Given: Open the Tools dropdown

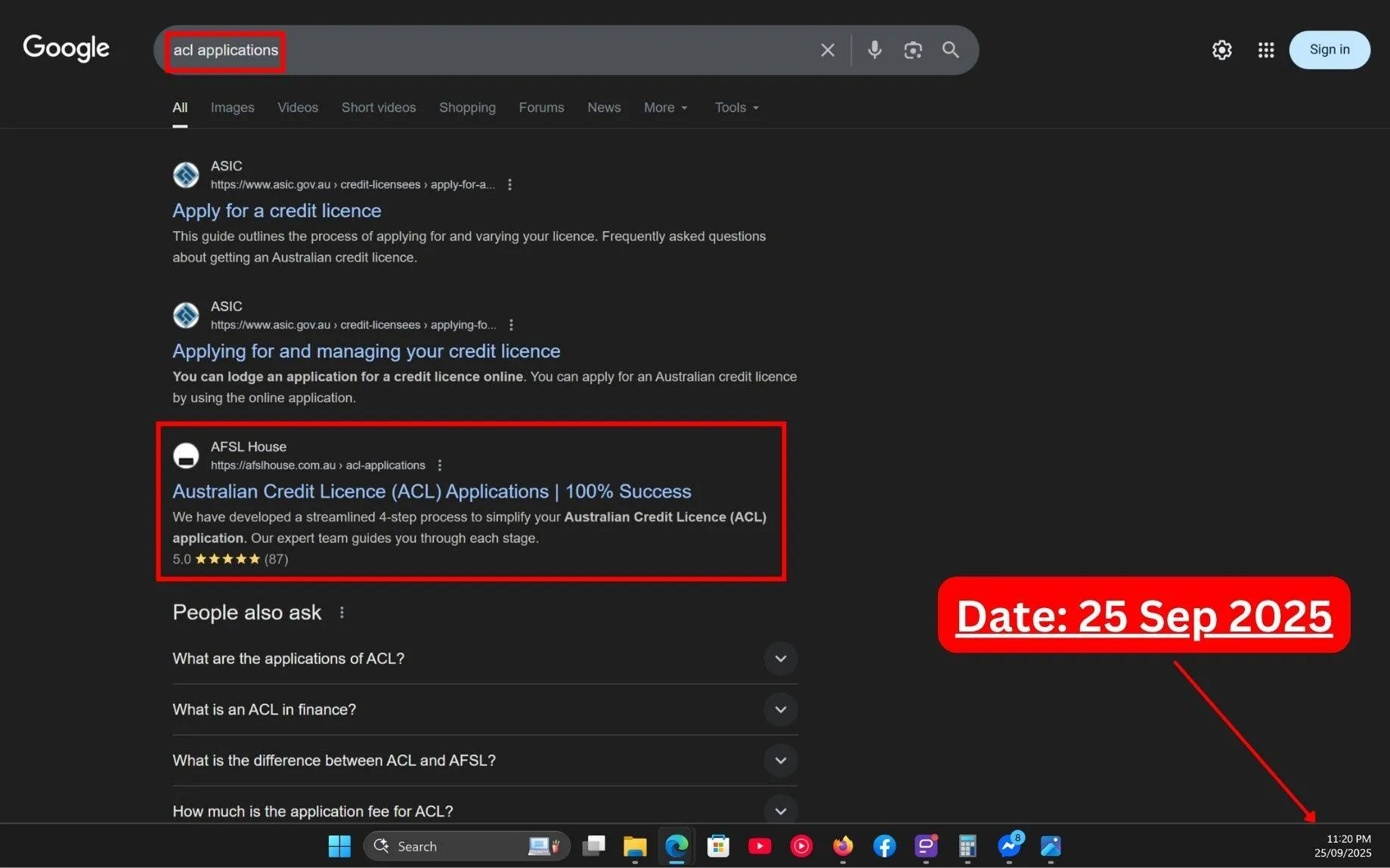Looking at the screenshot, I should pos(735,107).
